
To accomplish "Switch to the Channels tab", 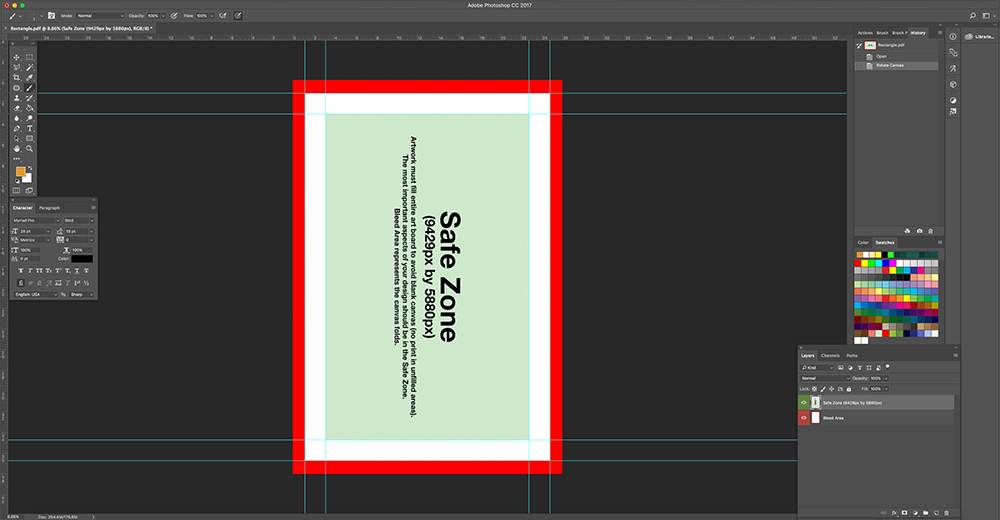I will point(830,356).
